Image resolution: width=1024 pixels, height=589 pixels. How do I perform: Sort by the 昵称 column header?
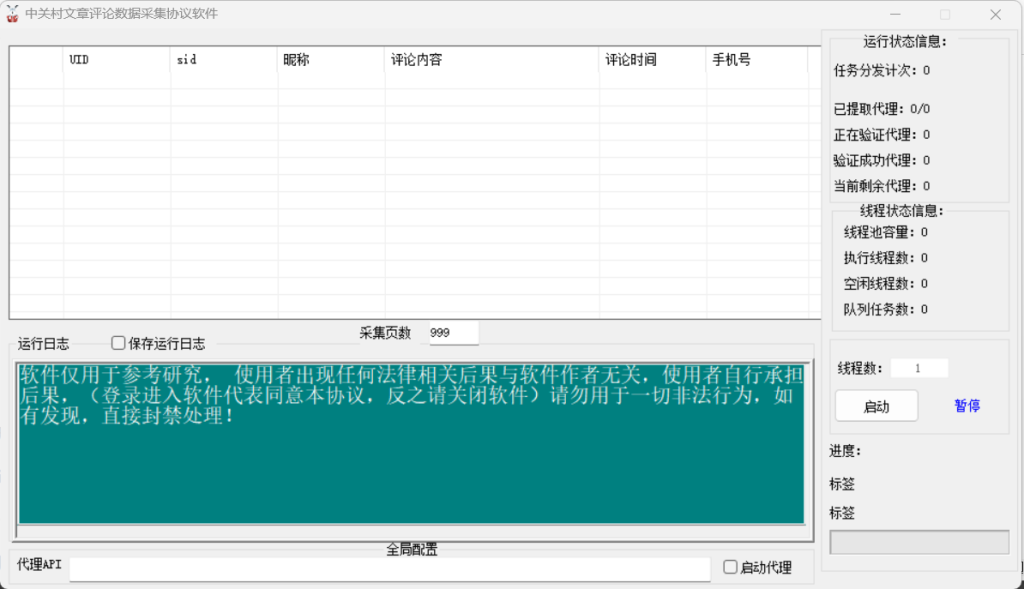point(331,60)
